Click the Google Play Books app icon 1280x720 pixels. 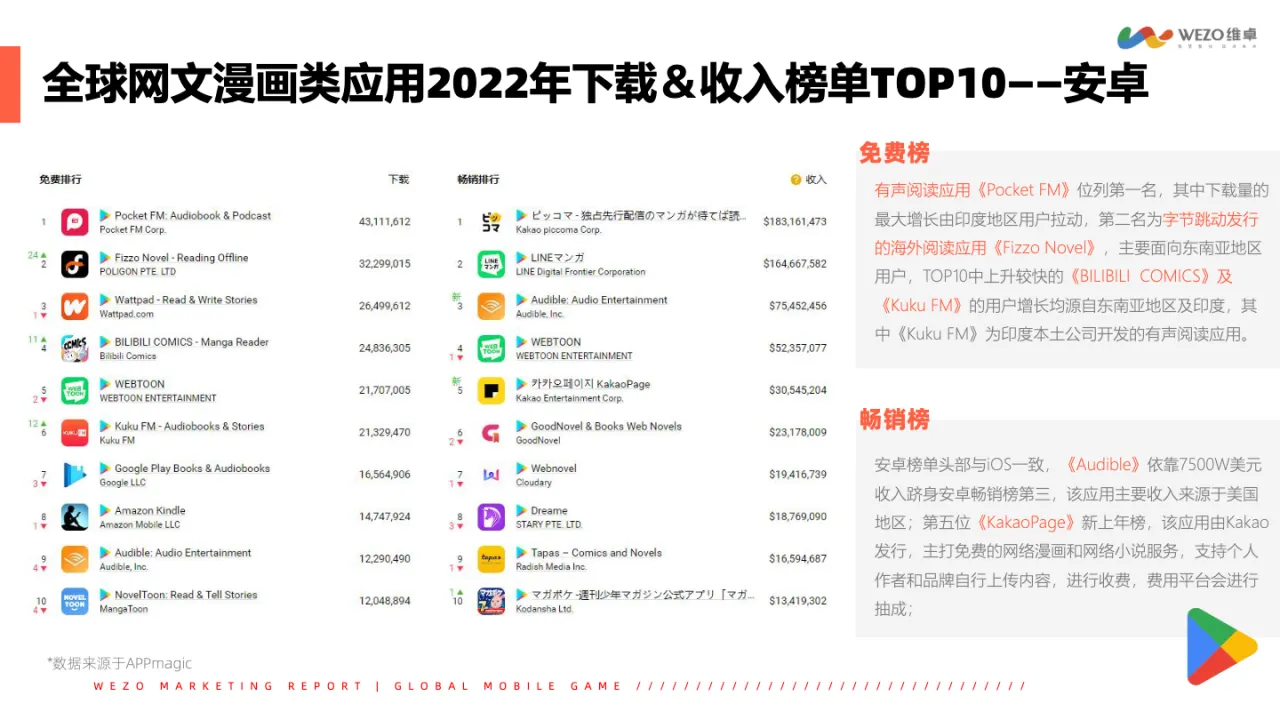(x=74, y=475)
